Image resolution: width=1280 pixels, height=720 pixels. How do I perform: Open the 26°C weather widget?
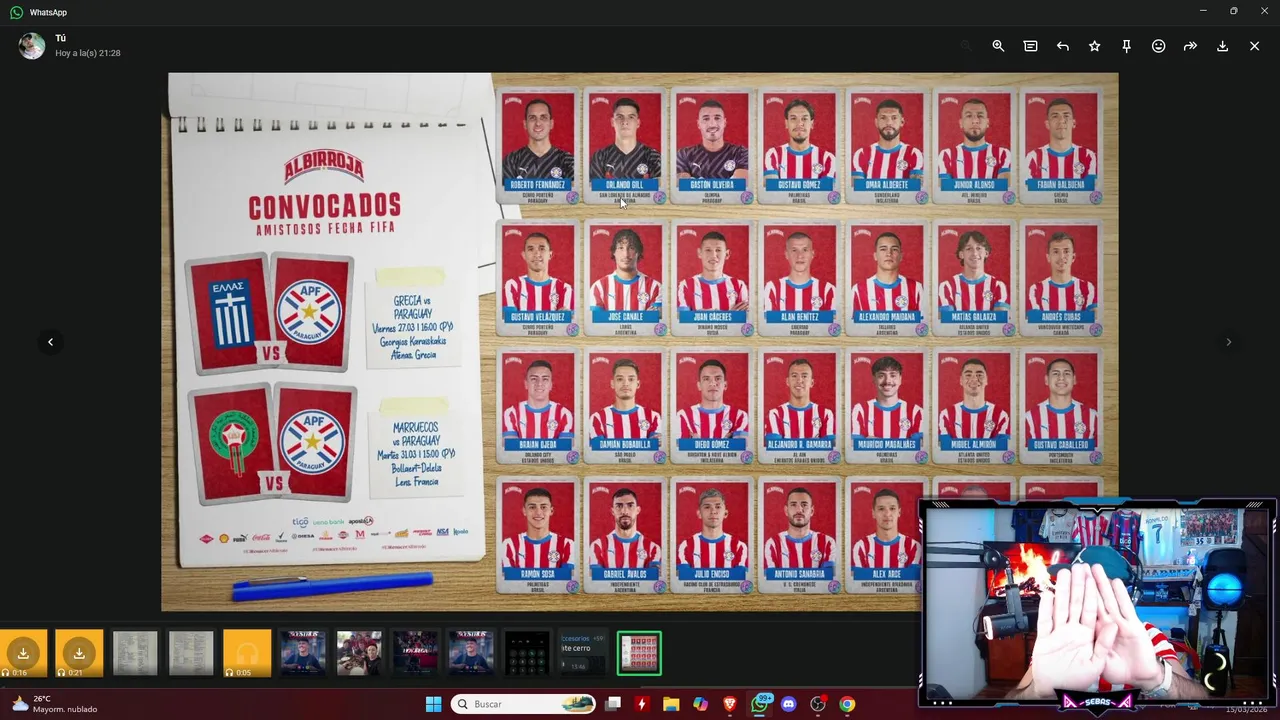(55, 704)
